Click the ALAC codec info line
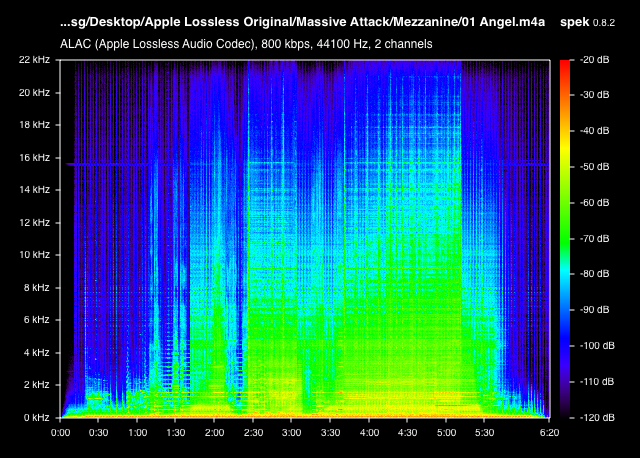 point(246,44)
